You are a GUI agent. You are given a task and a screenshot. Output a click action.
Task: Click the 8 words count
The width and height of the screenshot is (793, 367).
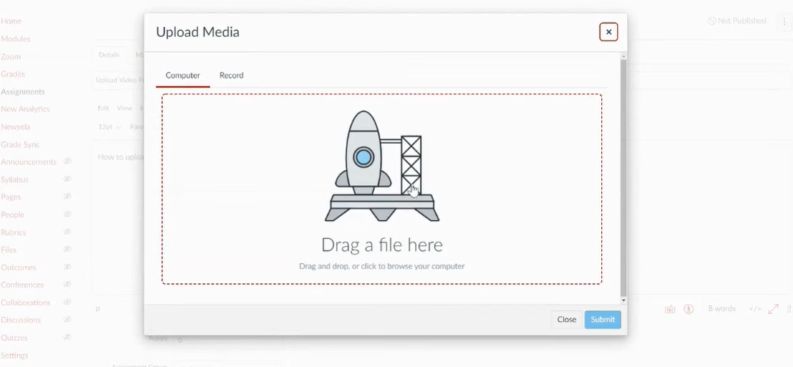pos(722,309)
